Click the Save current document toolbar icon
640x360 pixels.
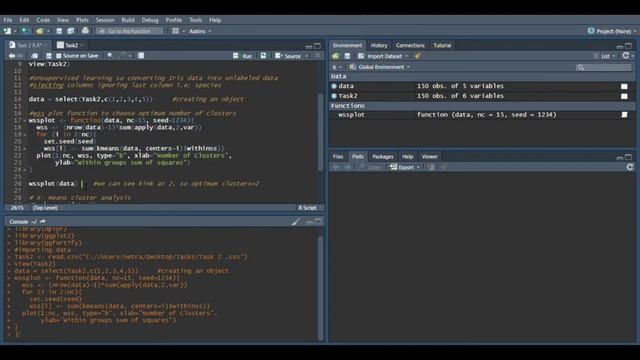59,31
